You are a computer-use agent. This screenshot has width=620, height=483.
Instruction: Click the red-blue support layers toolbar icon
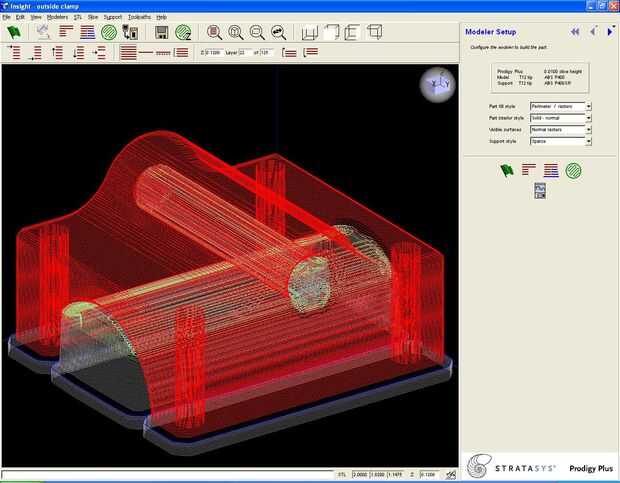pos(87,32)
